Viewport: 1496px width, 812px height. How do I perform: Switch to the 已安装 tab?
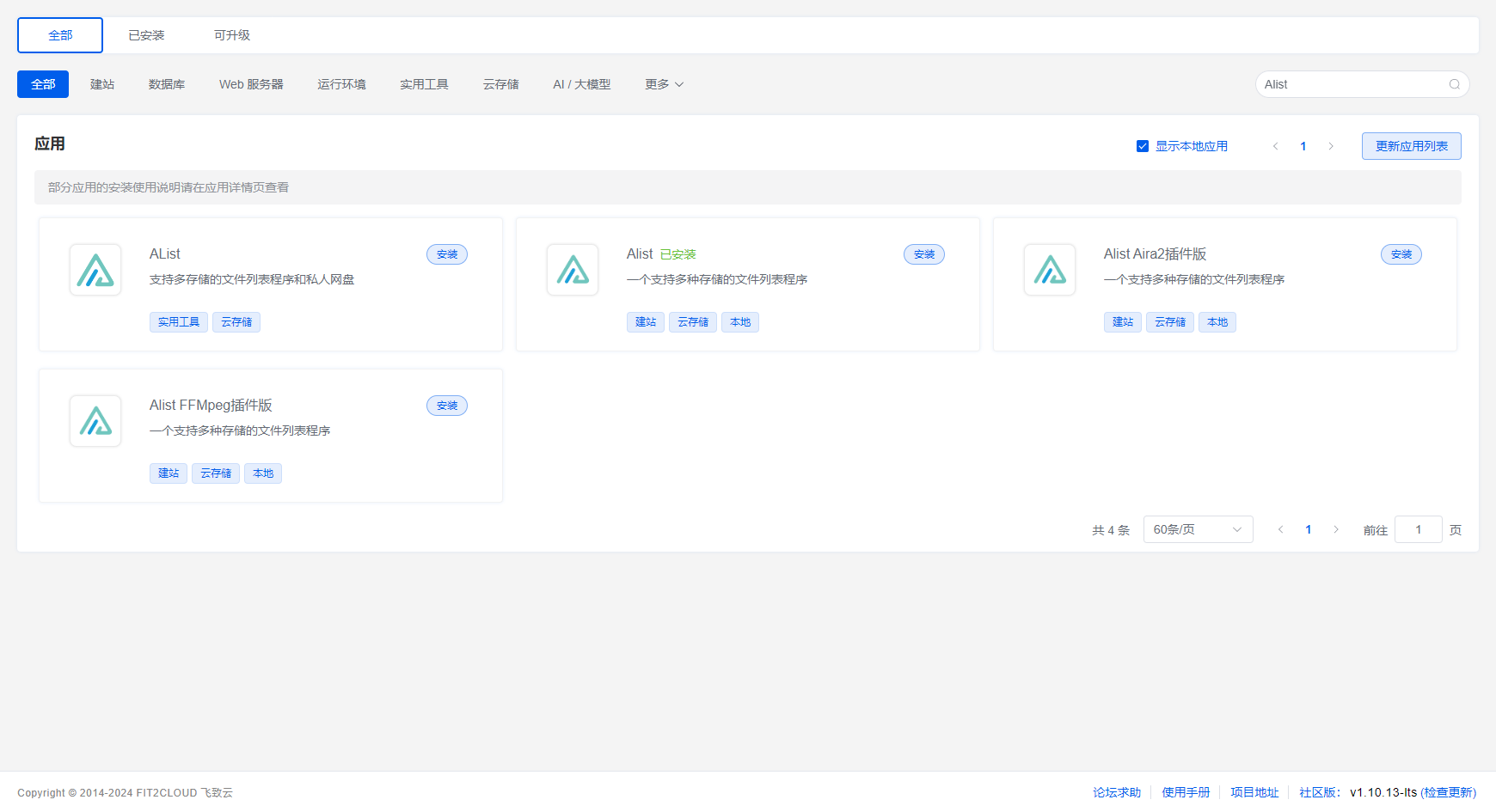click(146, 35)
